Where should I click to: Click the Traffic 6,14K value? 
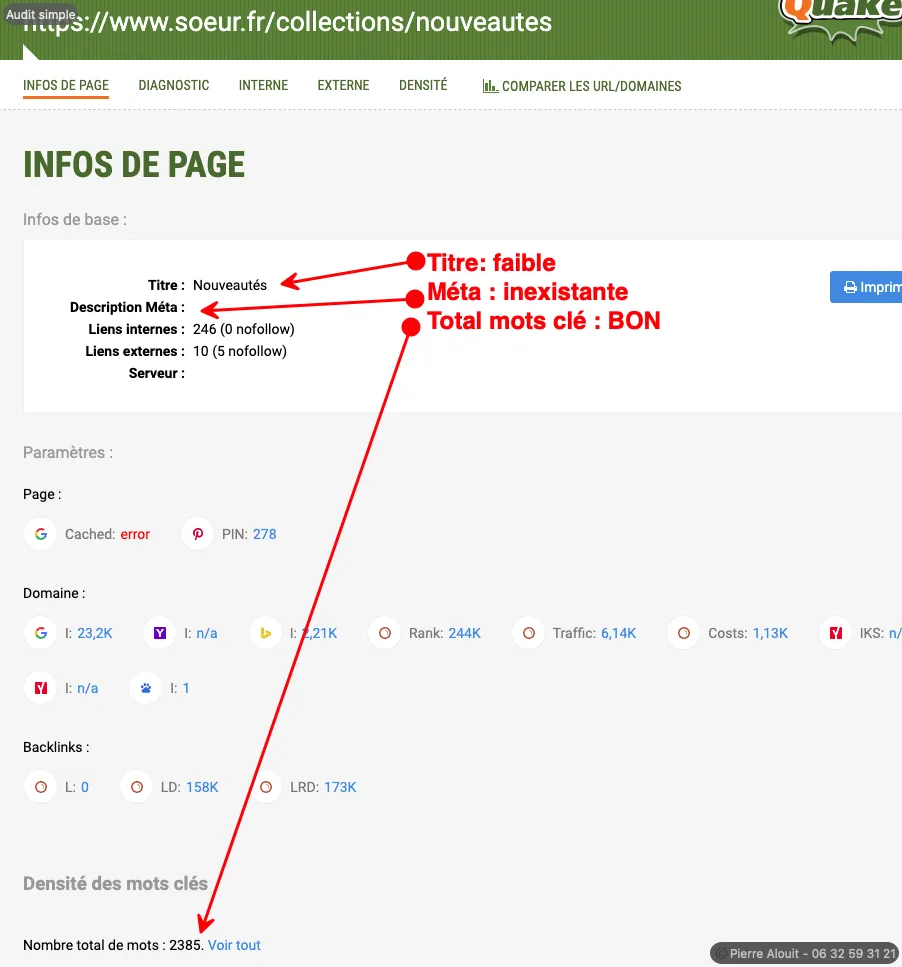618,633
